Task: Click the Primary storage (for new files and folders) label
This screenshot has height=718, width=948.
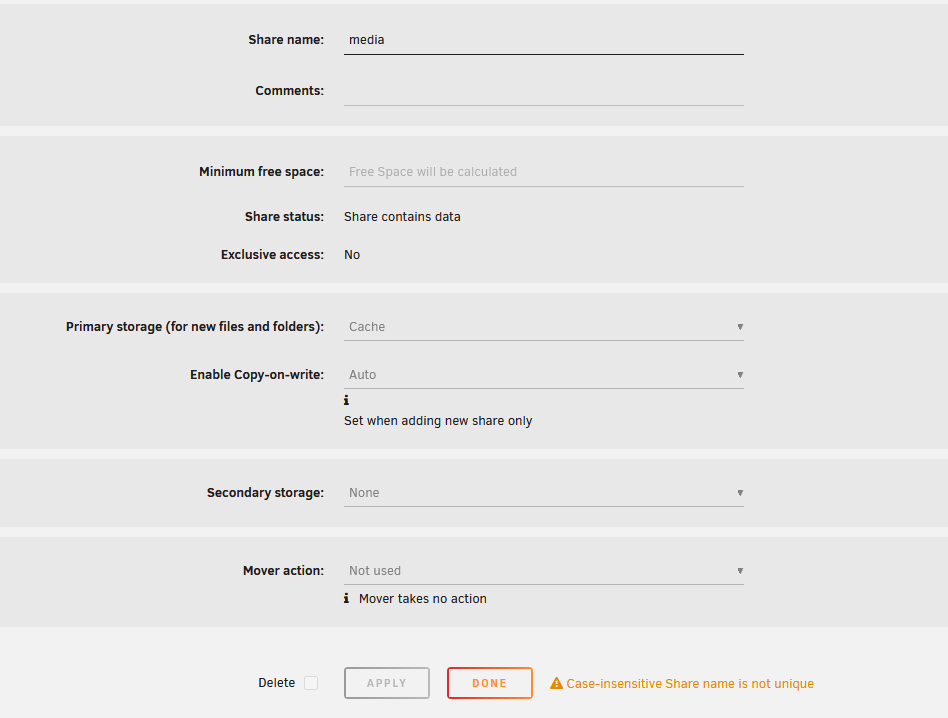Action: [195, 326]
